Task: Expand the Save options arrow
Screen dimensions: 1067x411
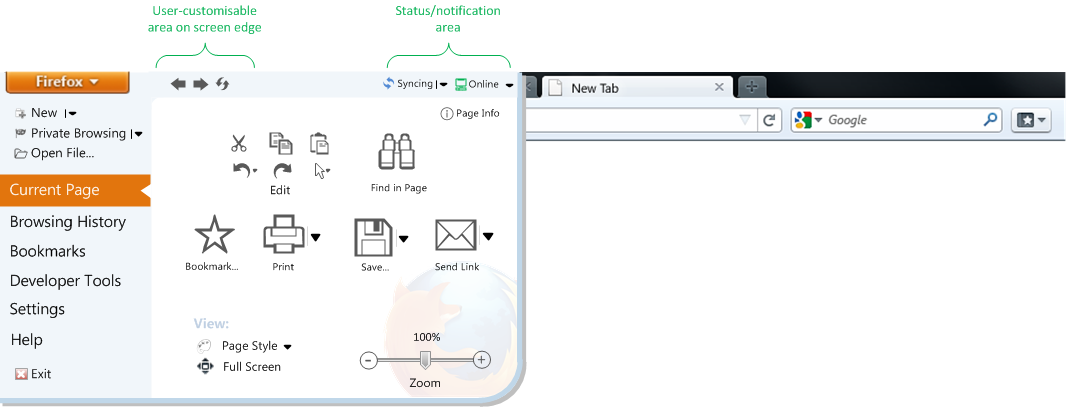Action: click(x=404, y=238)
